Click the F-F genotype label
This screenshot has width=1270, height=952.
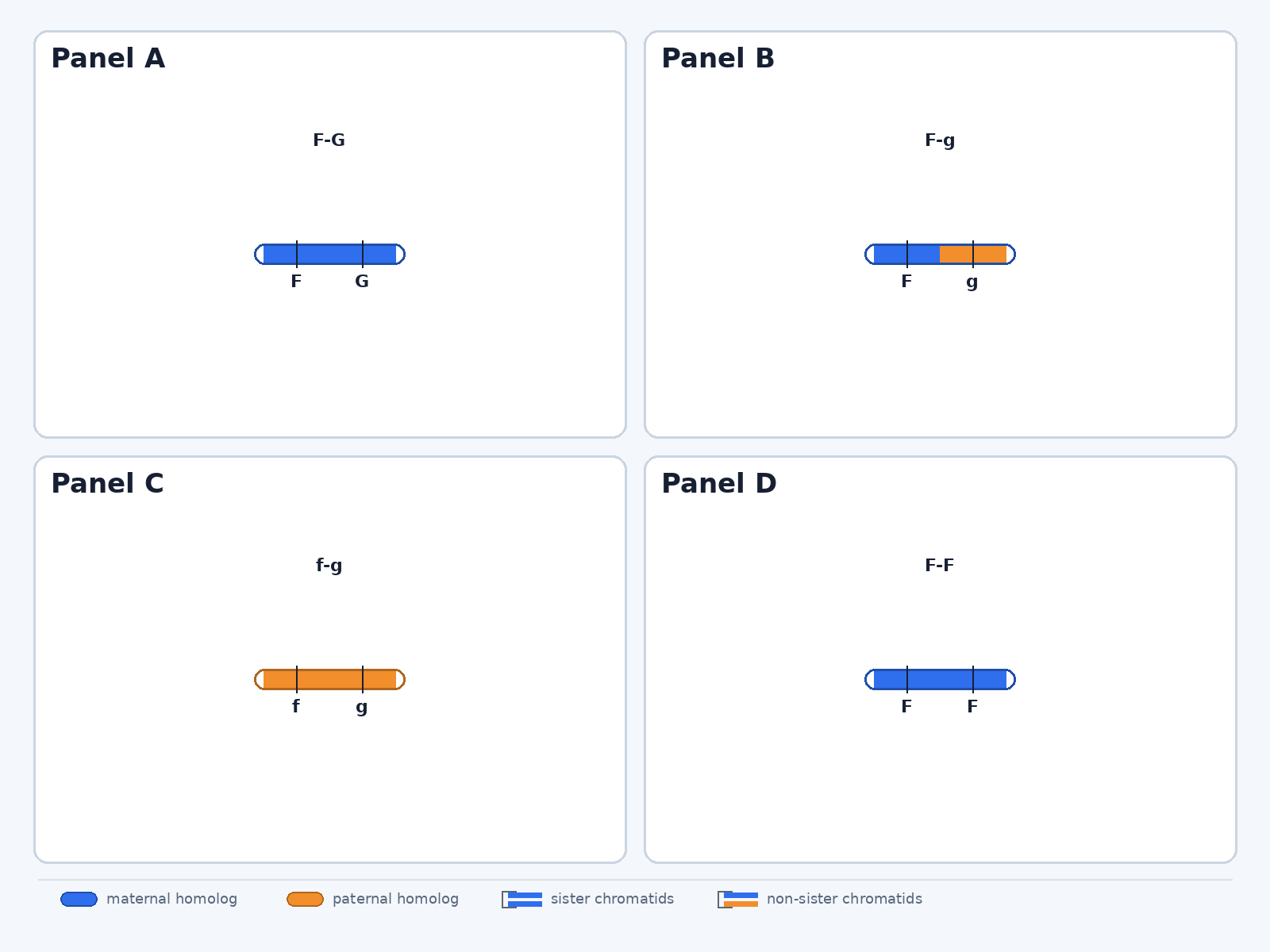(940, 566)
